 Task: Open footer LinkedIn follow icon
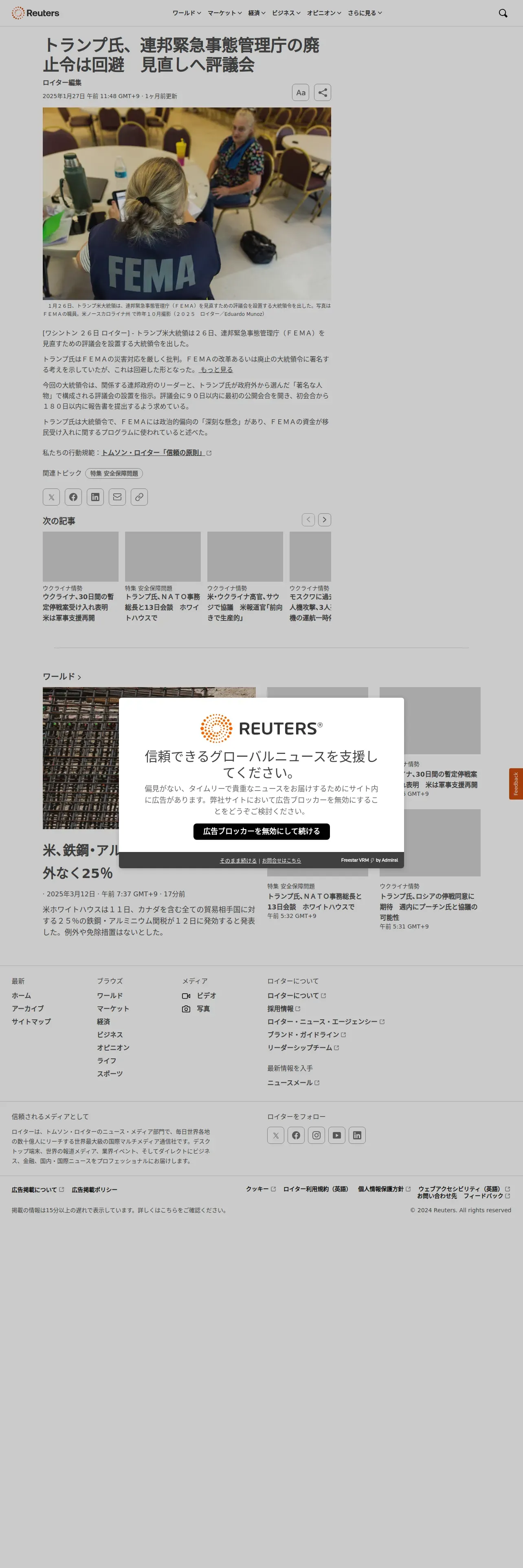tap(357, 1135)
